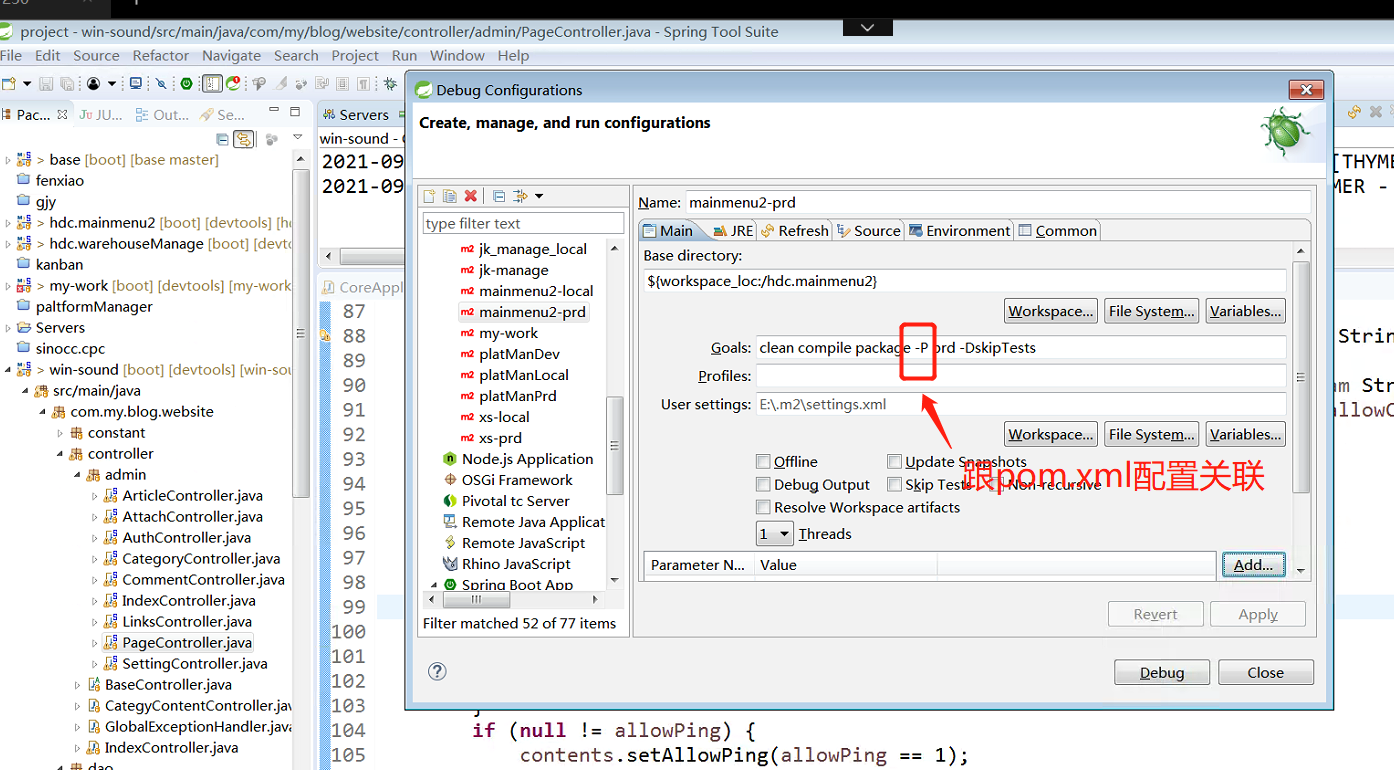Switch to the Environment tab
The width and height of the screenshot is (1394, 770).
959,230
